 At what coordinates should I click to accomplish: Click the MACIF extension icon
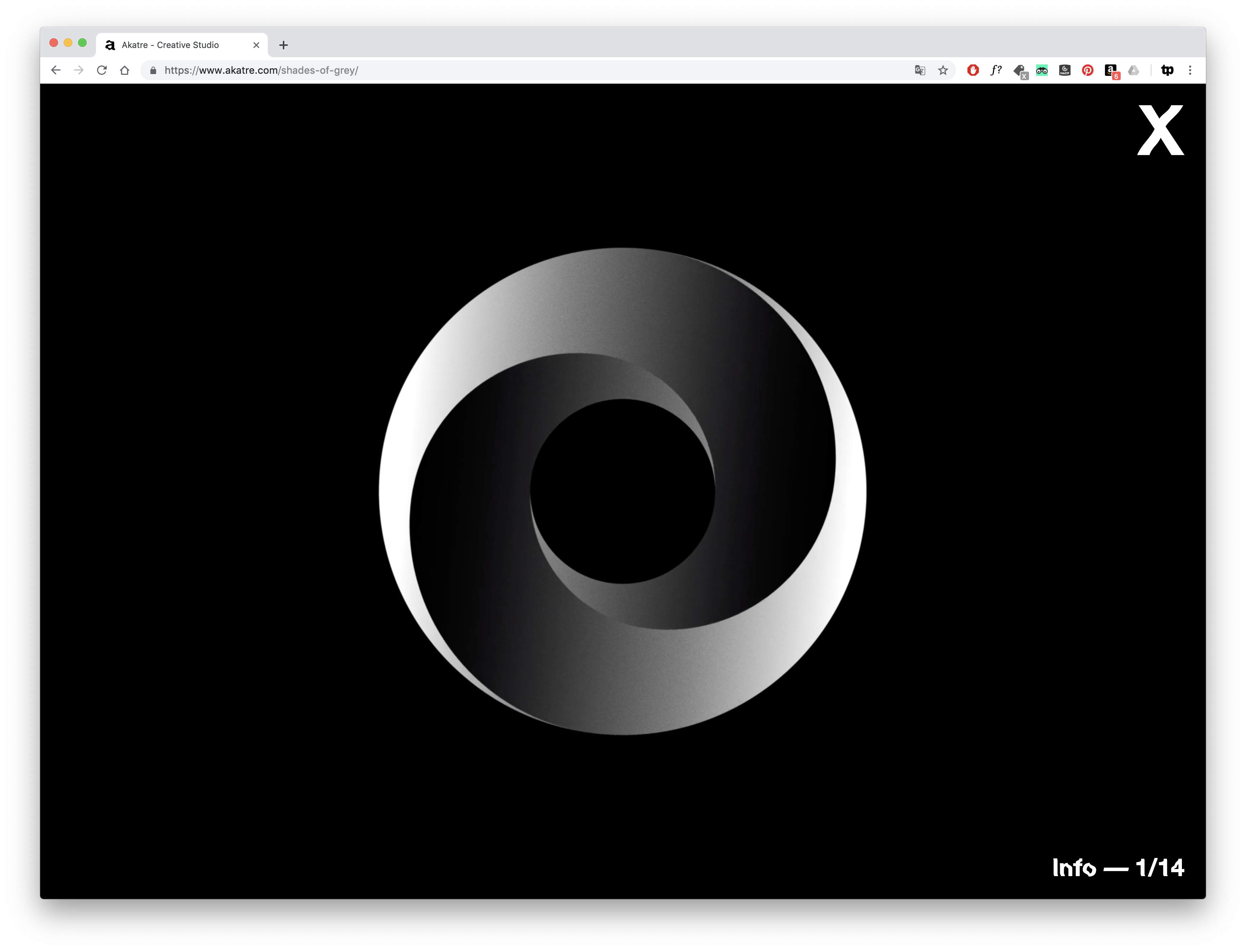(x=1064, y=70)
